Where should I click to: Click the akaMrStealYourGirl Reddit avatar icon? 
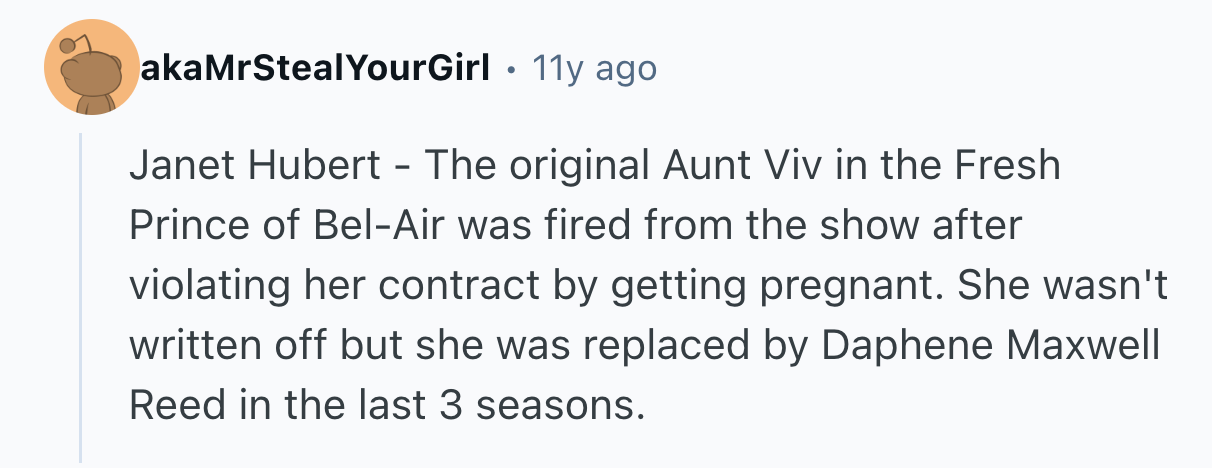click(90, 69)
